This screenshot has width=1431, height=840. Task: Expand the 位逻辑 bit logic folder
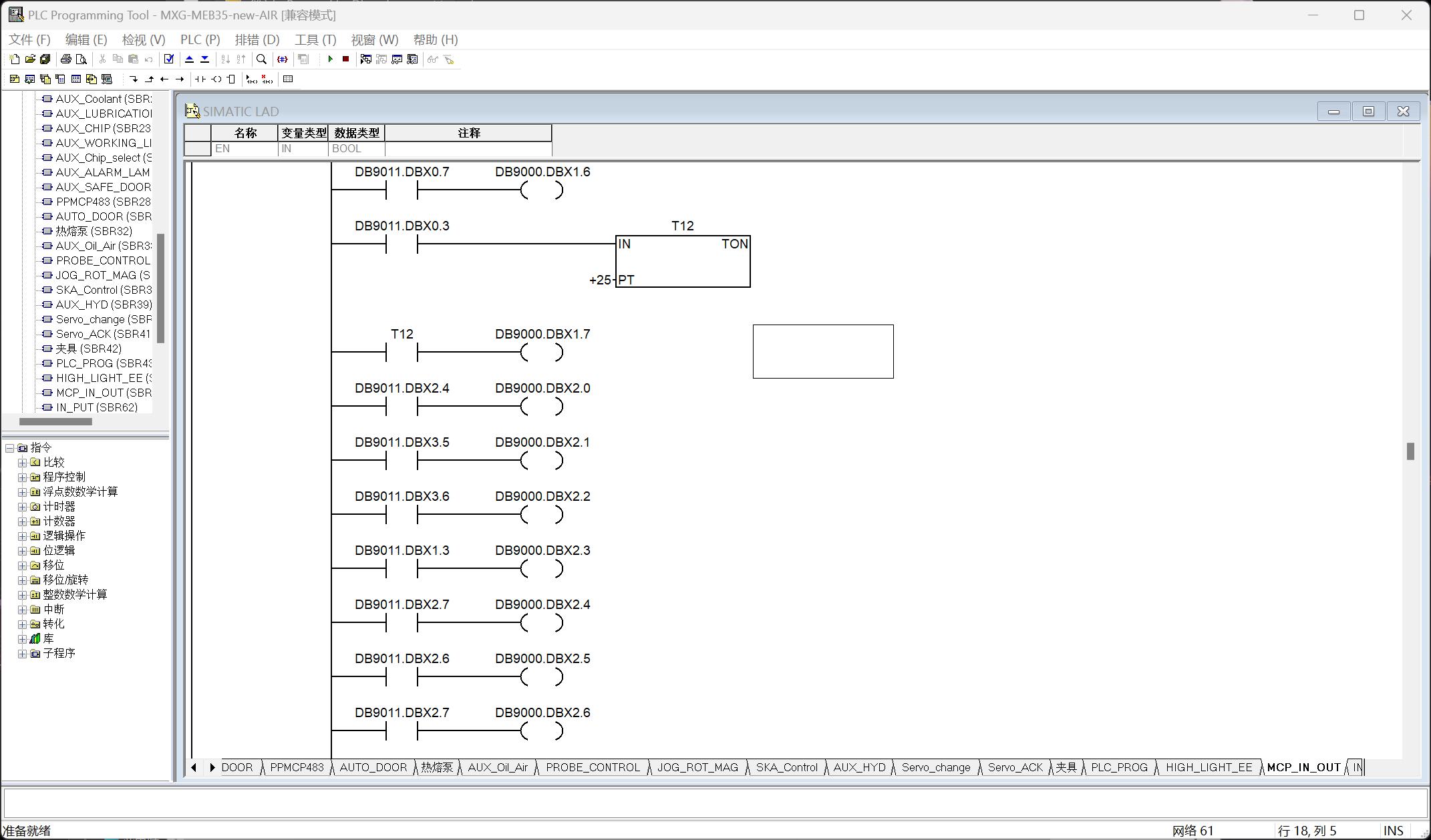pos(22,551)
